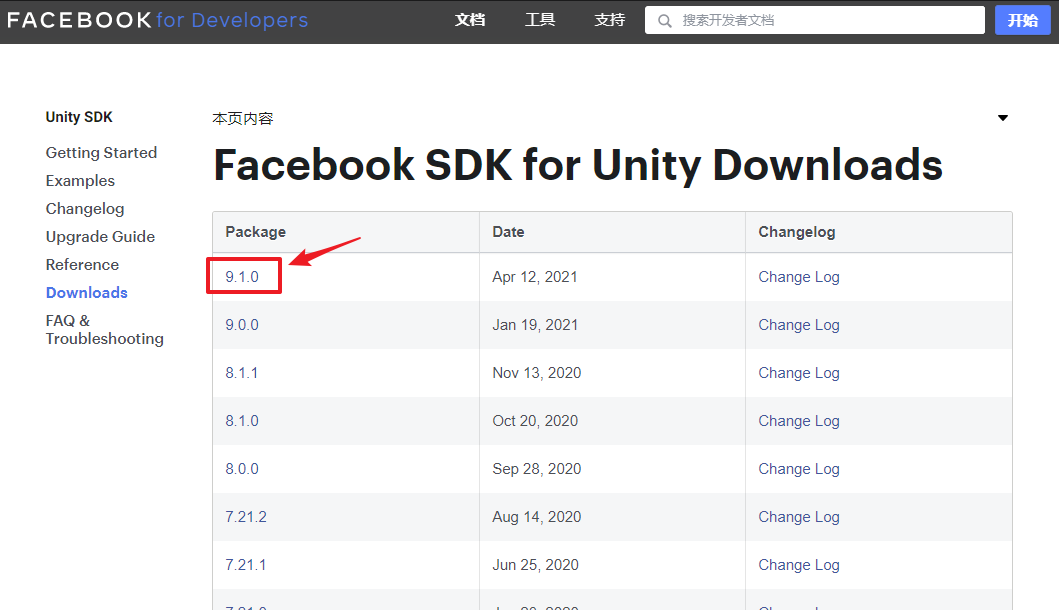Download package version 8.1.0
This screenshot has width=1059, height=610.
[242, 421]
